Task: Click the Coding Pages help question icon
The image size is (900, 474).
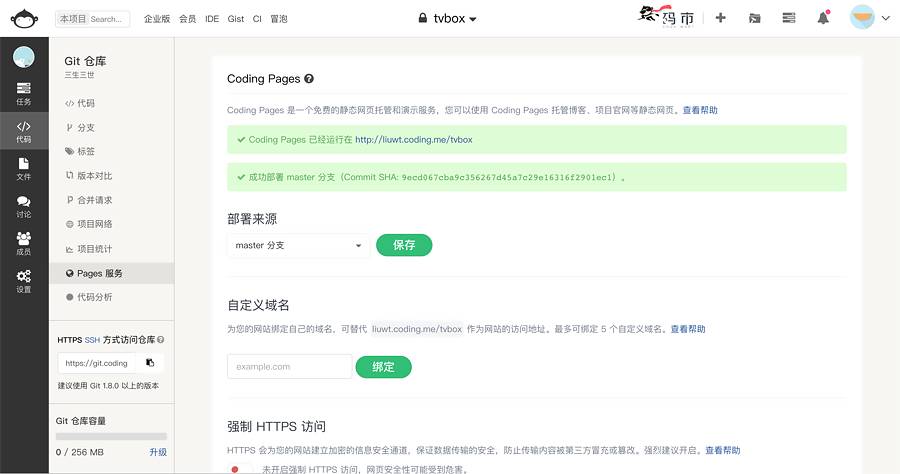Action: click(309, 79)
